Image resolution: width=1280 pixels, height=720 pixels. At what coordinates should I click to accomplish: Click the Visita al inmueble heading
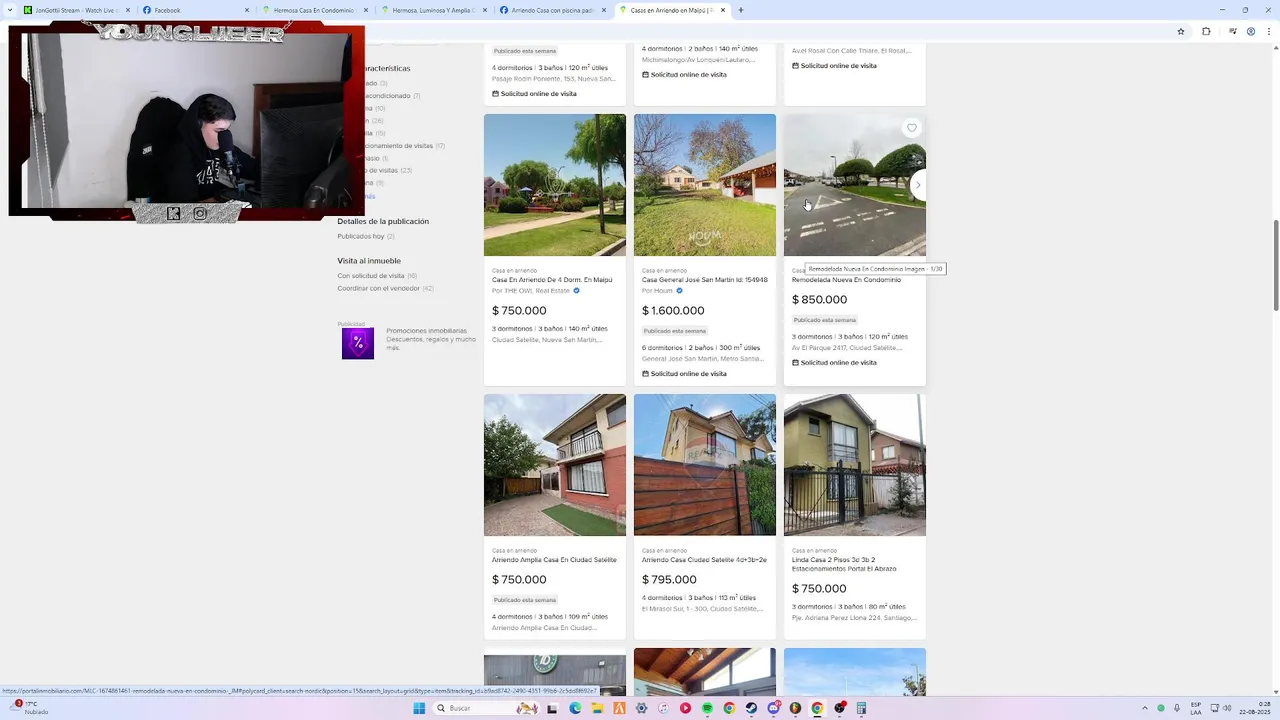(369, 261)
